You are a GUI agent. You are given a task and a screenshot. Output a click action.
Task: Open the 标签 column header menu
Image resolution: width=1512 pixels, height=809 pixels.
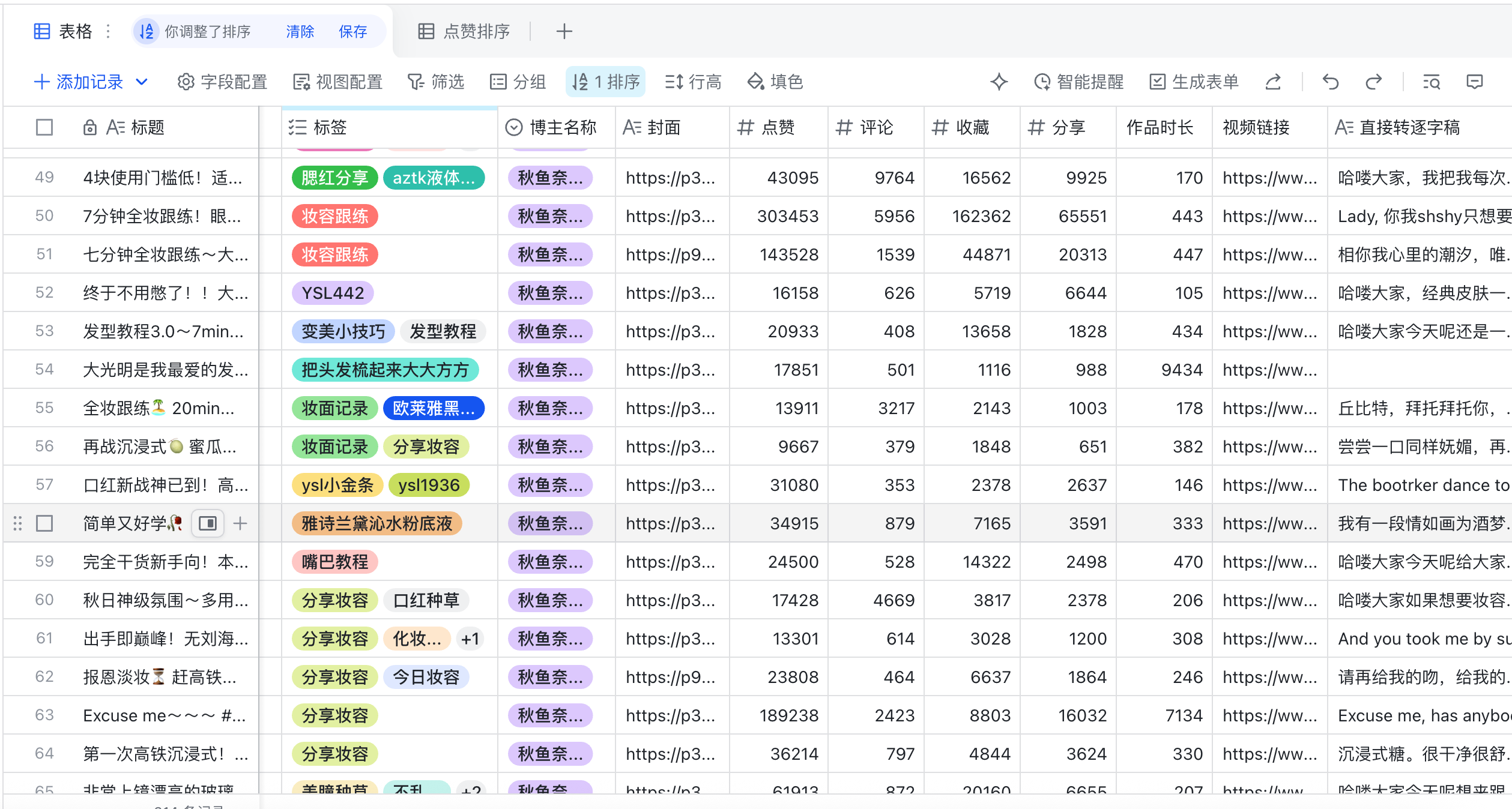click(390, 127)
